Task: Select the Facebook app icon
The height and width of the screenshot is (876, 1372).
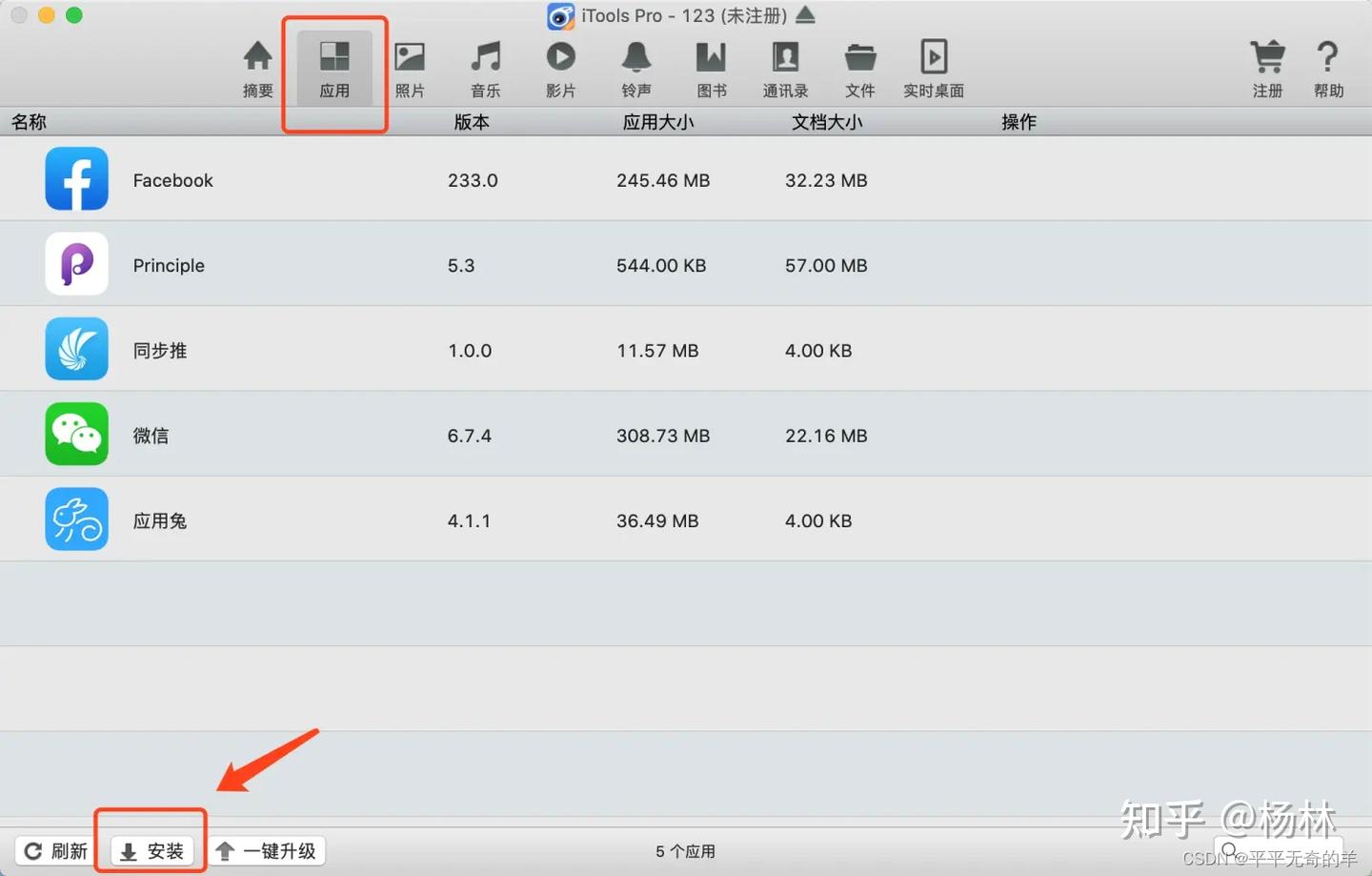Action: [x=77, y=179]
